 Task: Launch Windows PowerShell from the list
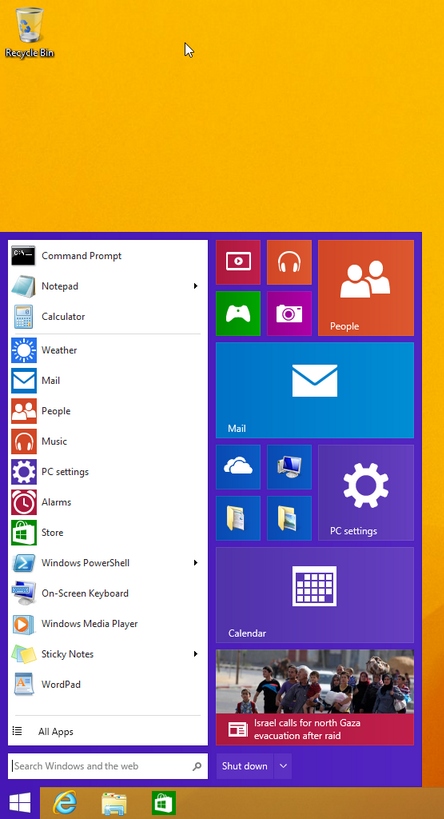point(108,563)
